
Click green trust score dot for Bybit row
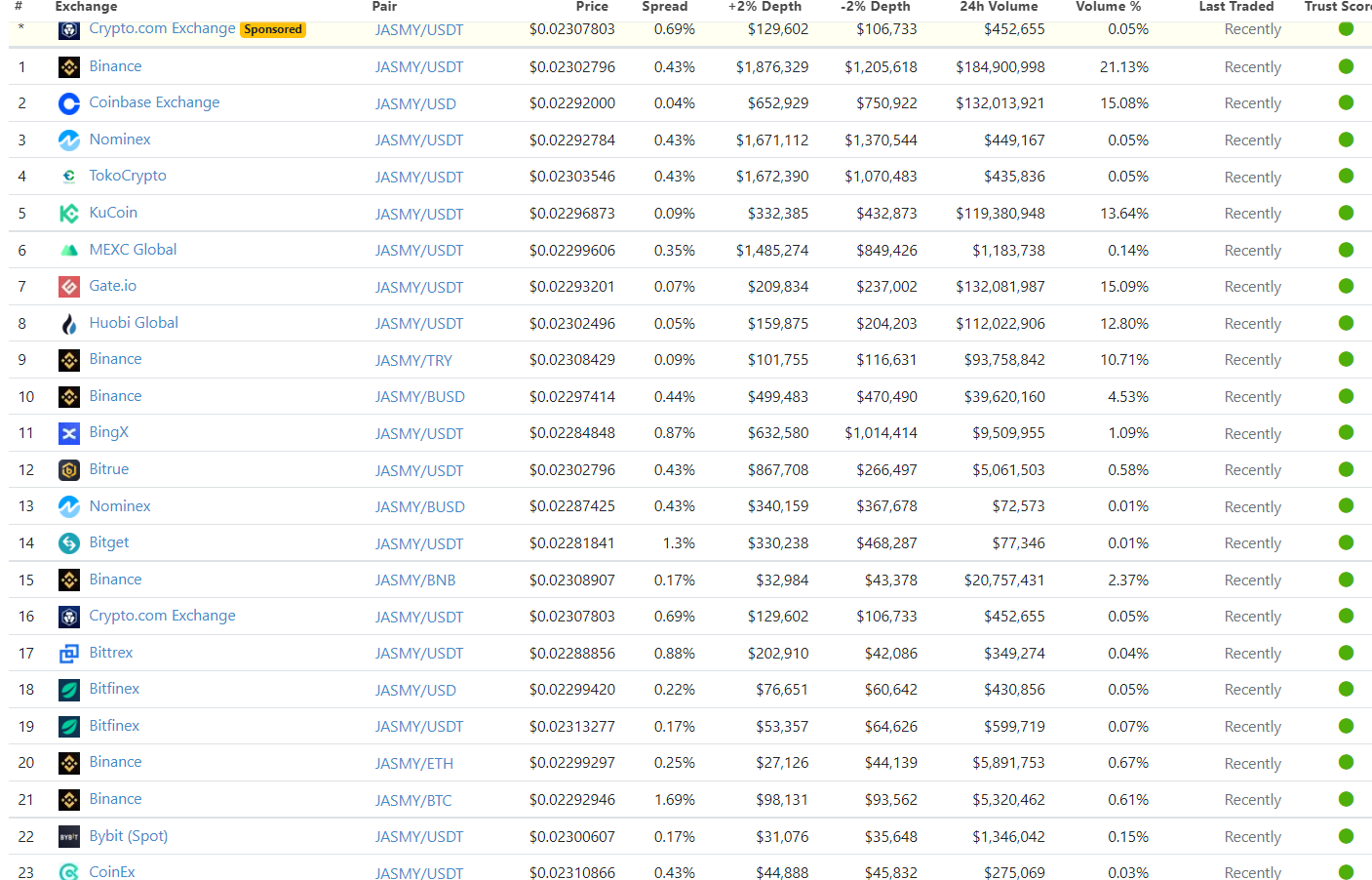(1346, 836)
